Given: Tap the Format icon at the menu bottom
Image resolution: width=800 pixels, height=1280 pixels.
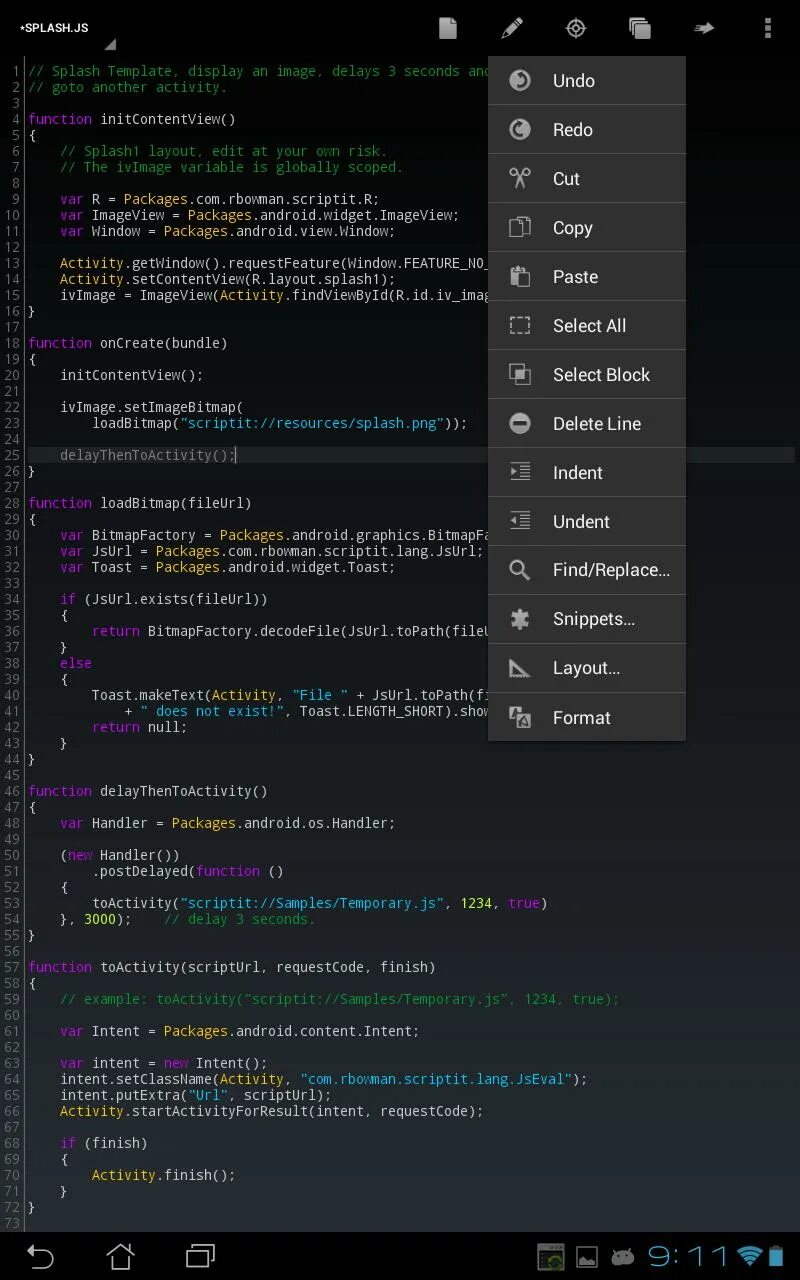Looking at the screenshot, I should [x=519, y=717].
